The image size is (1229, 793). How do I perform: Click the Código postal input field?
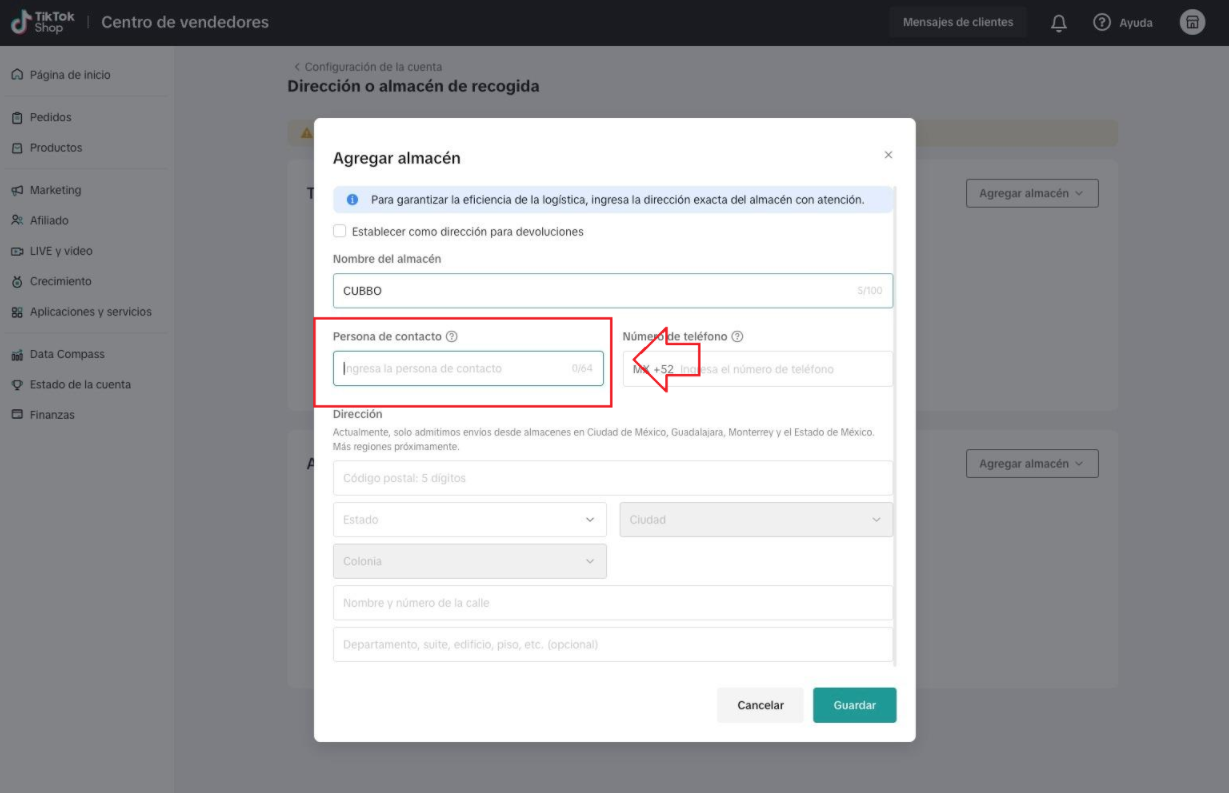click(x=612, y=478)
